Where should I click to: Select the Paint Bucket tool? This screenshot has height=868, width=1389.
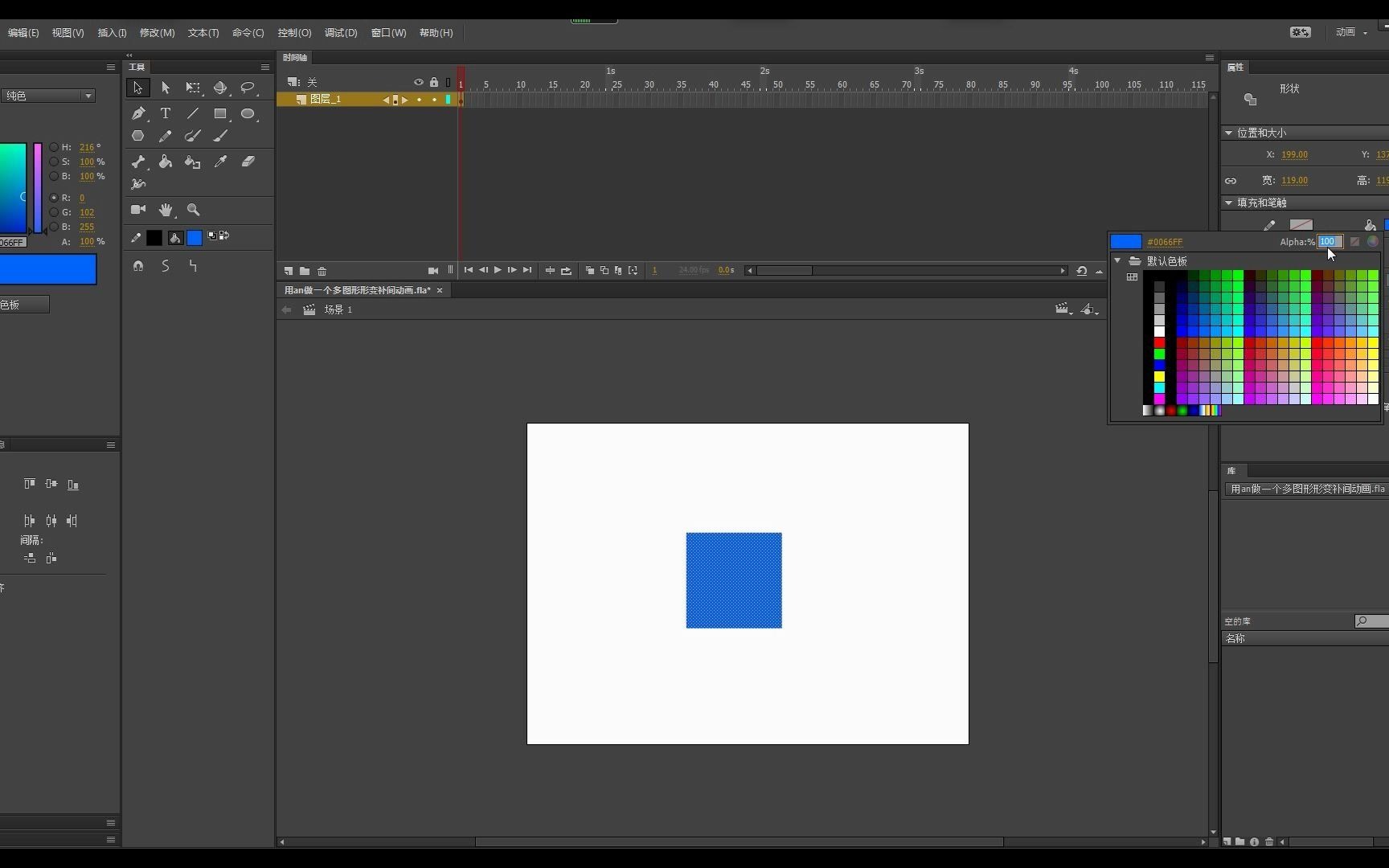166,162
